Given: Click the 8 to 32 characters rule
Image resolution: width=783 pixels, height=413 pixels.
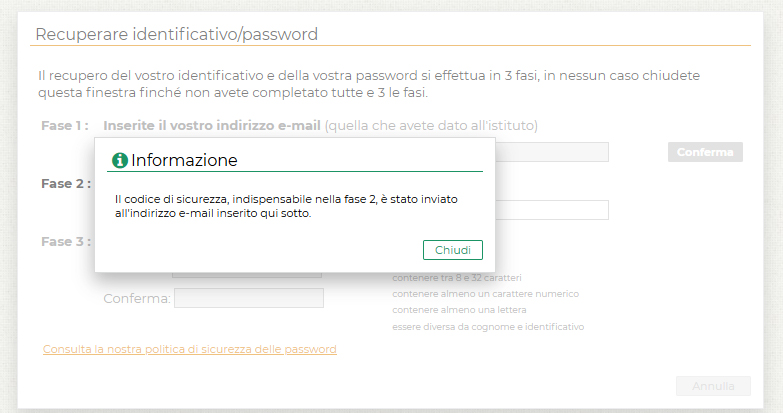Looking at the screenshot, I should tap(457, 278).
